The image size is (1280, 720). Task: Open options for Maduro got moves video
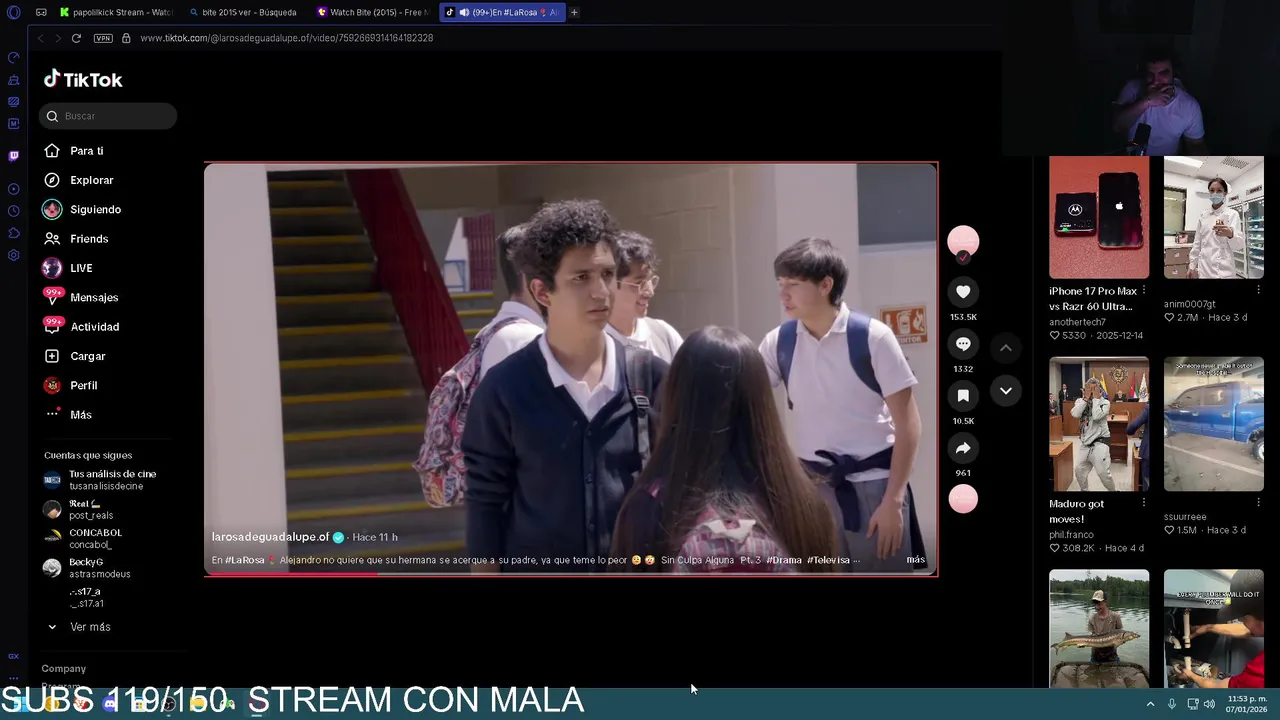[x=1144, y=503]
